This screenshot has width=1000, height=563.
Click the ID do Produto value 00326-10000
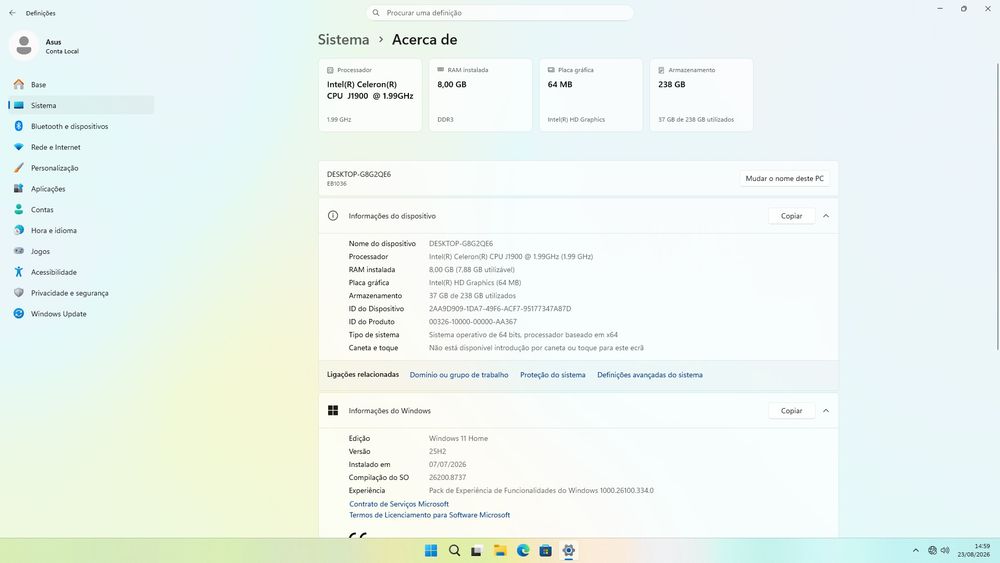click(x=473, y=322)
